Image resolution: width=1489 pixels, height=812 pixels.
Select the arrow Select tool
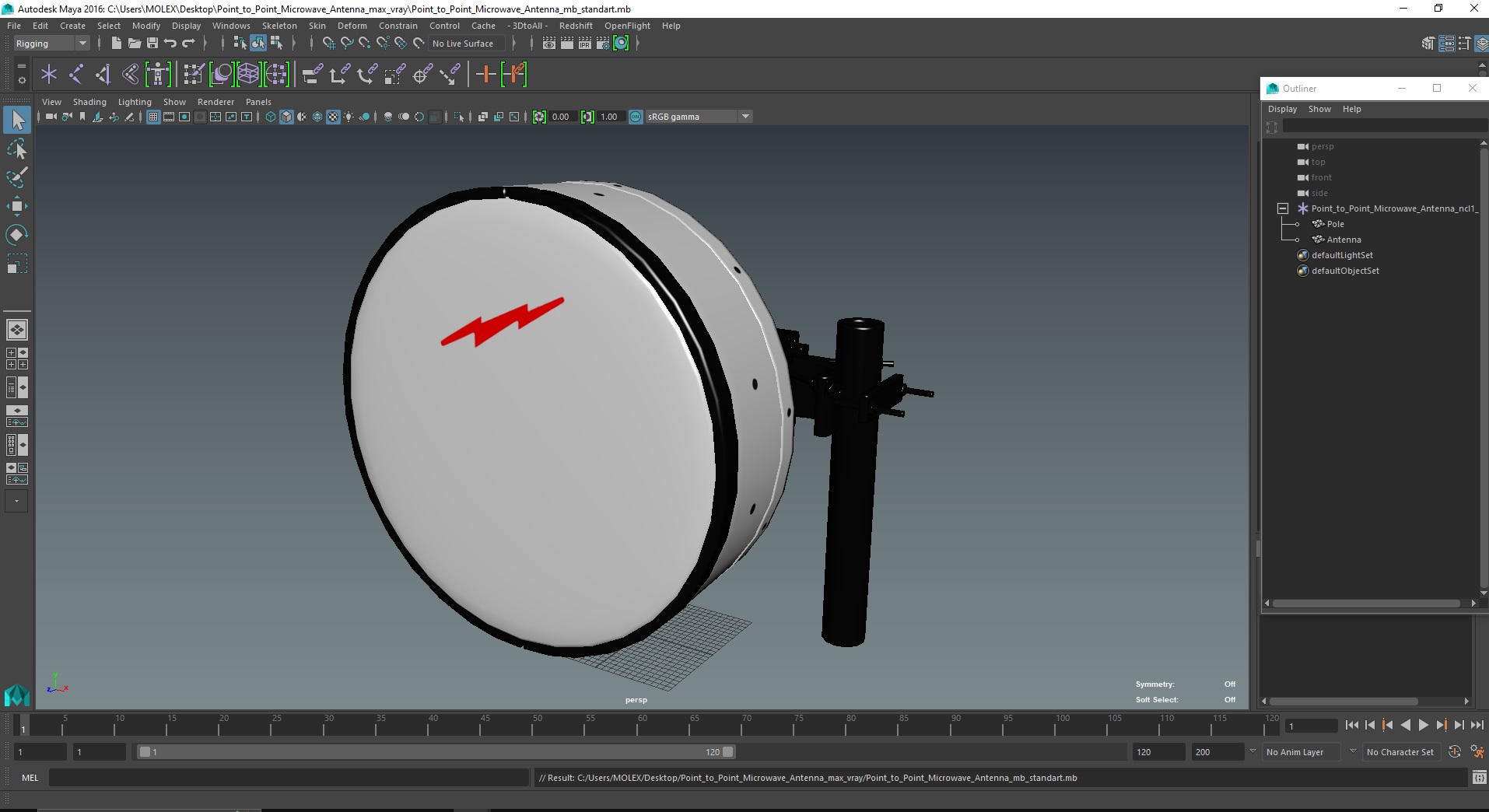17,120
